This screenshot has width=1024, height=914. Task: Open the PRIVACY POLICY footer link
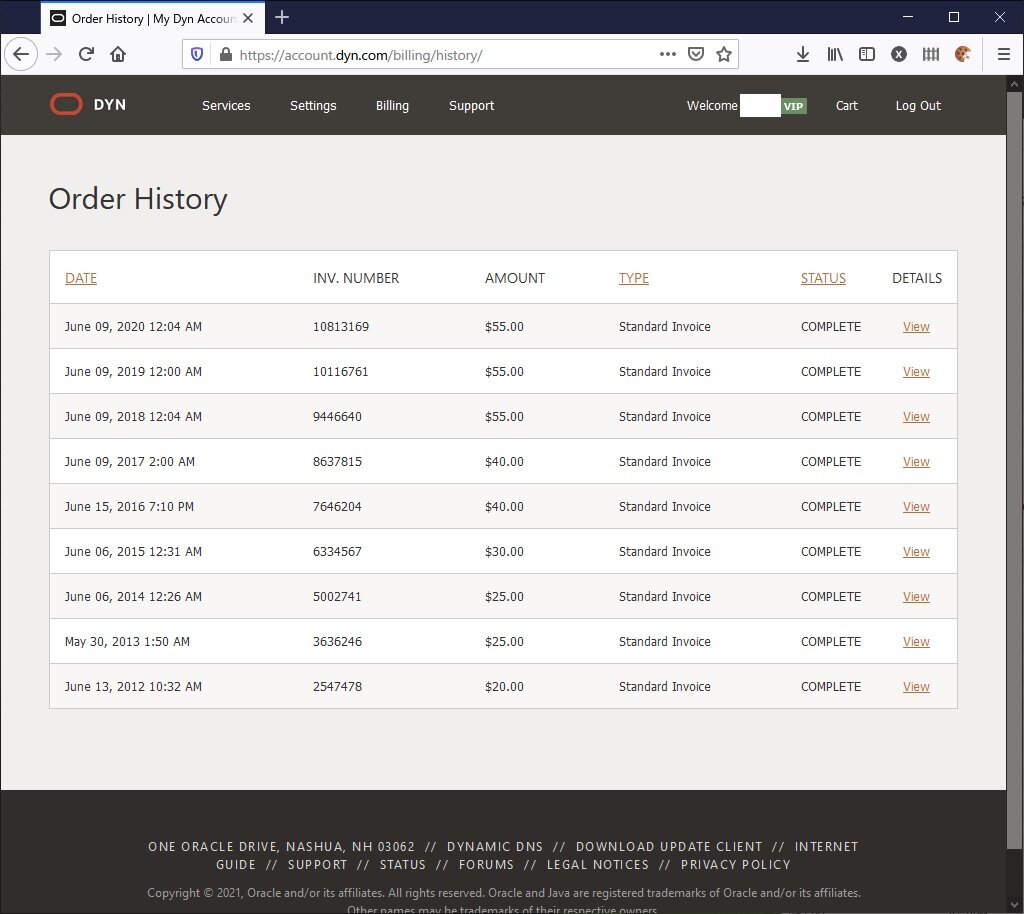tap(735, 865)
